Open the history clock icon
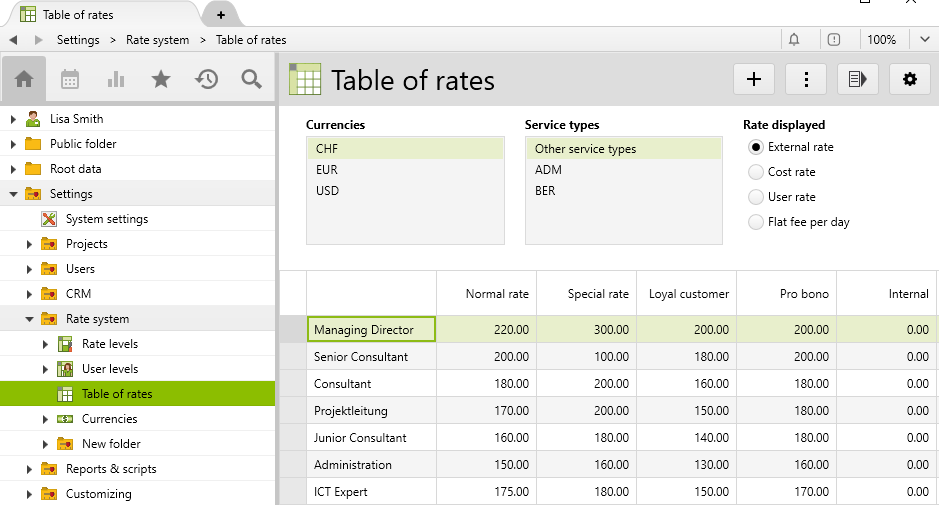Viewport: 939px width, 505px height. click(x=206, y=80)
